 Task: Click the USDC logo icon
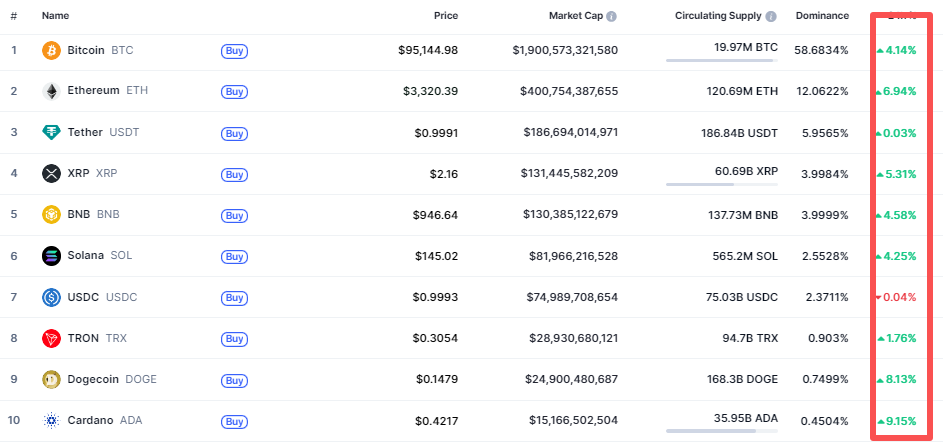[x=51, y=297]
